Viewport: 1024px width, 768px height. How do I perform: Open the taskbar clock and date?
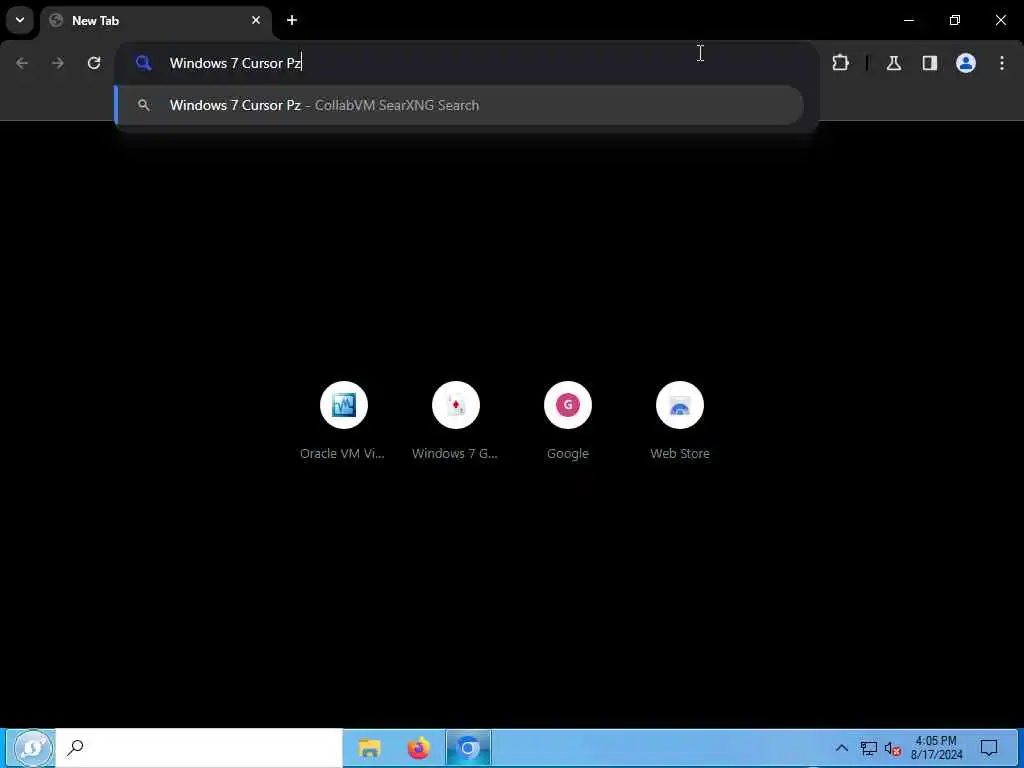[936, 748]
